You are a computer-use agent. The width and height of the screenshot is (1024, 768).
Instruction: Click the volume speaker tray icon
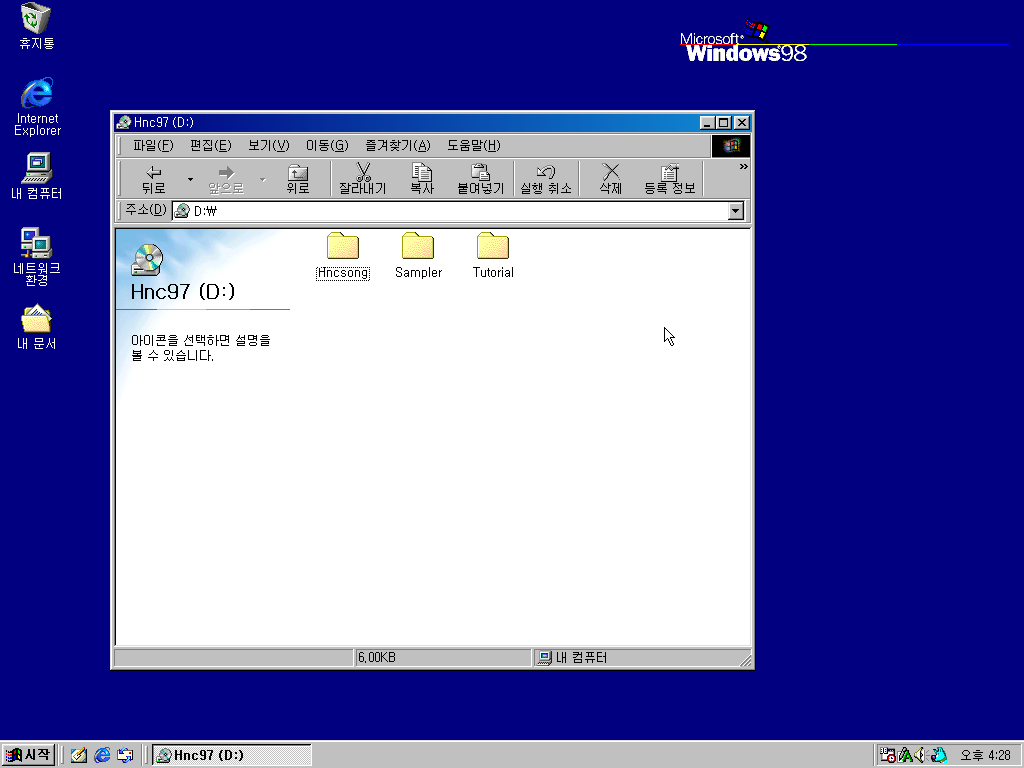click(920, 755)
